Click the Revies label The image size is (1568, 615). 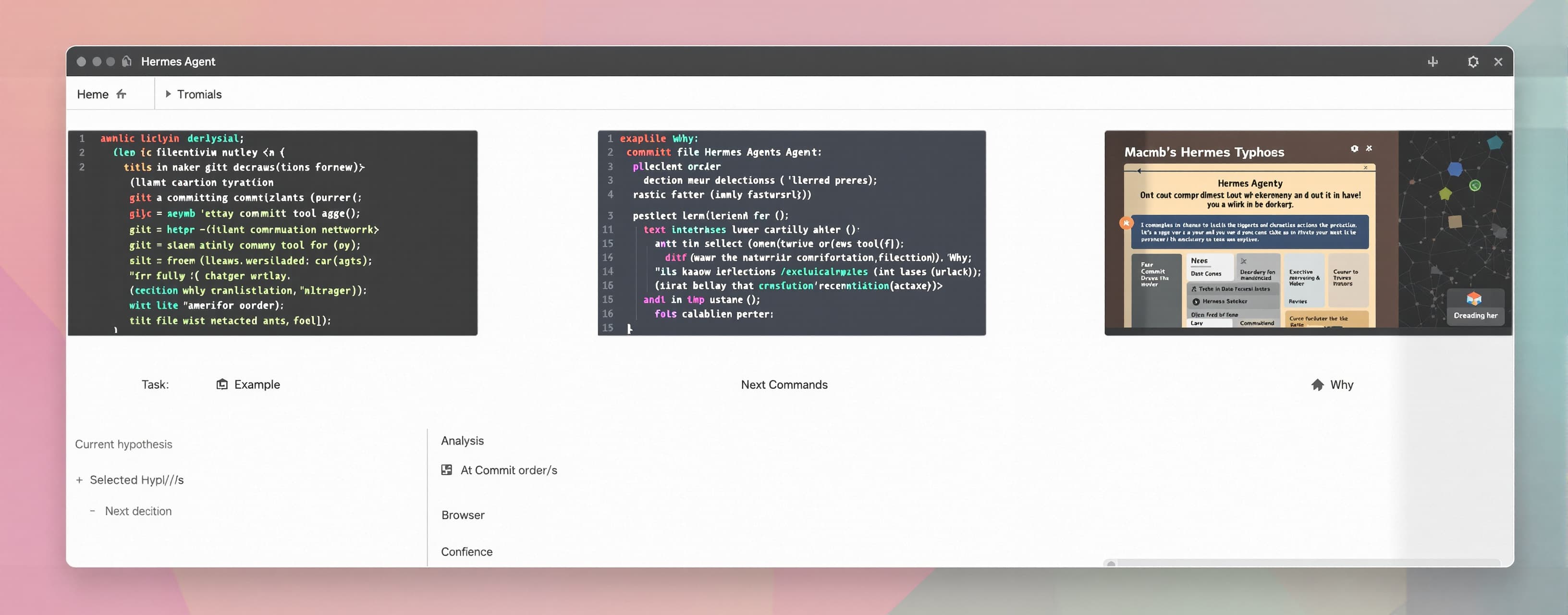point(1298,301)
